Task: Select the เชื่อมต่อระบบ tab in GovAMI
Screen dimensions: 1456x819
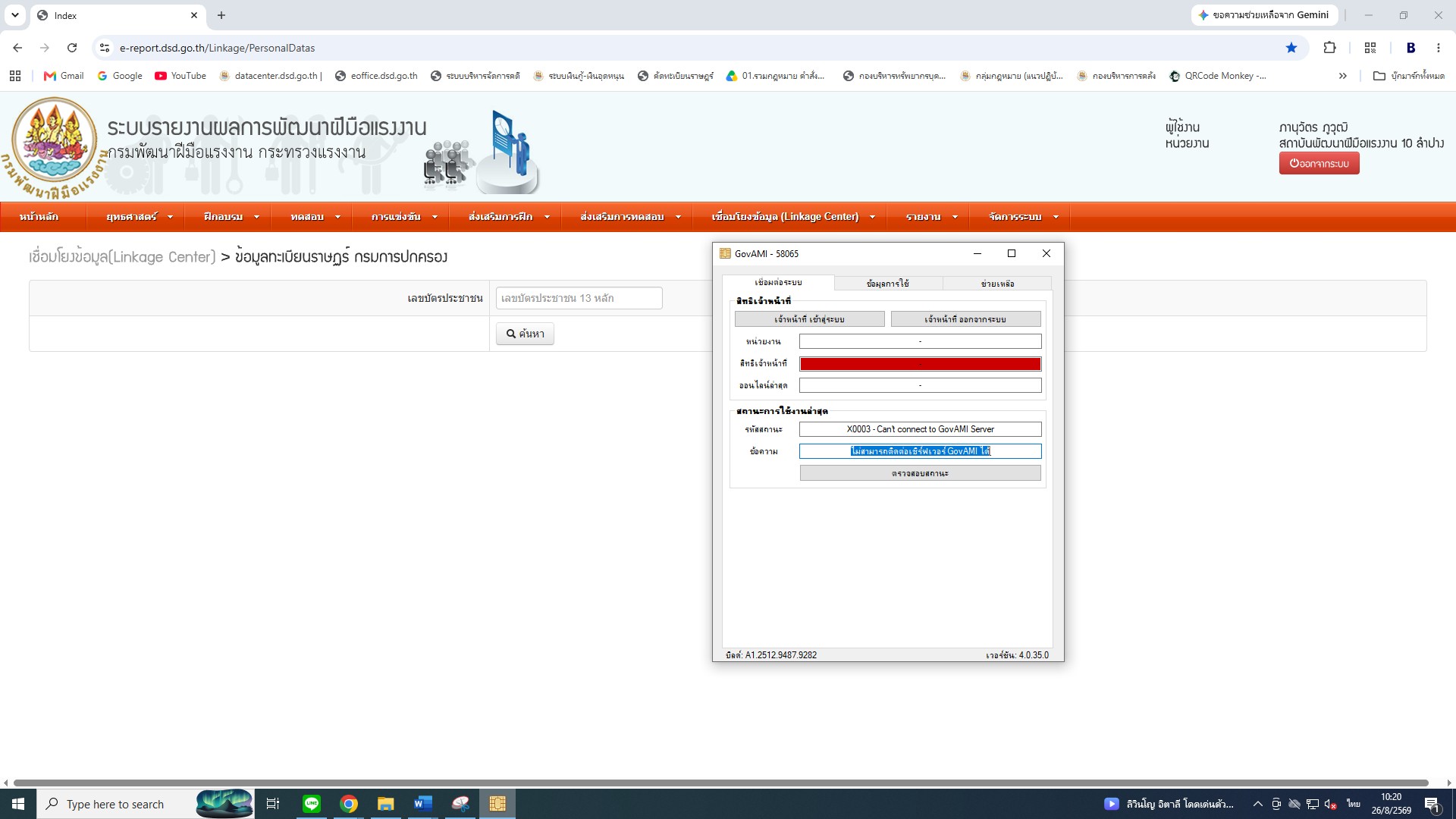Action: pyautogui.click(x=778, y=283)
